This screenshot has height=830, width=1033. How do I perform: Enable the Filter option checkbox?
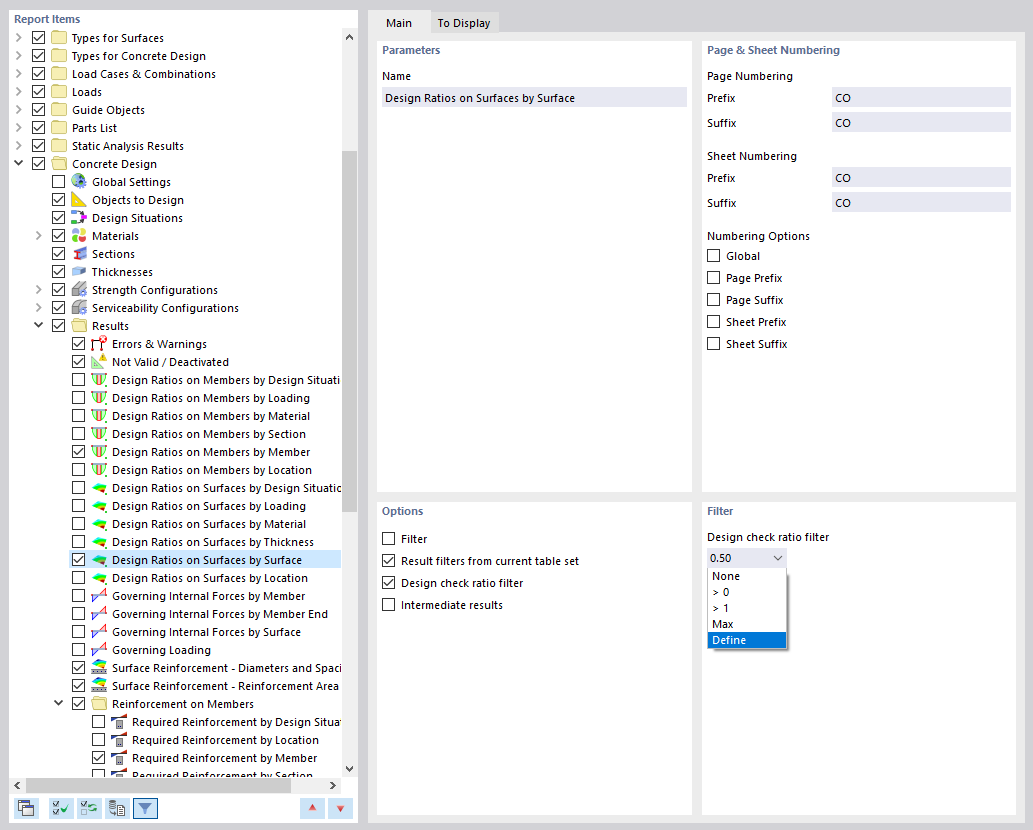[389, 538]
